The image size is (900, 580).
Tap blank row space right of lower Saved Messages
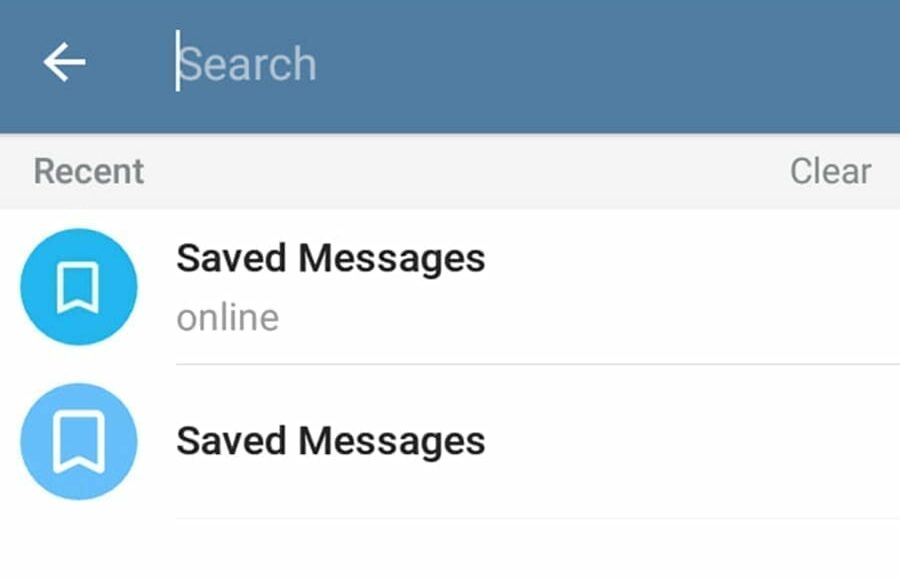(689, 441)
